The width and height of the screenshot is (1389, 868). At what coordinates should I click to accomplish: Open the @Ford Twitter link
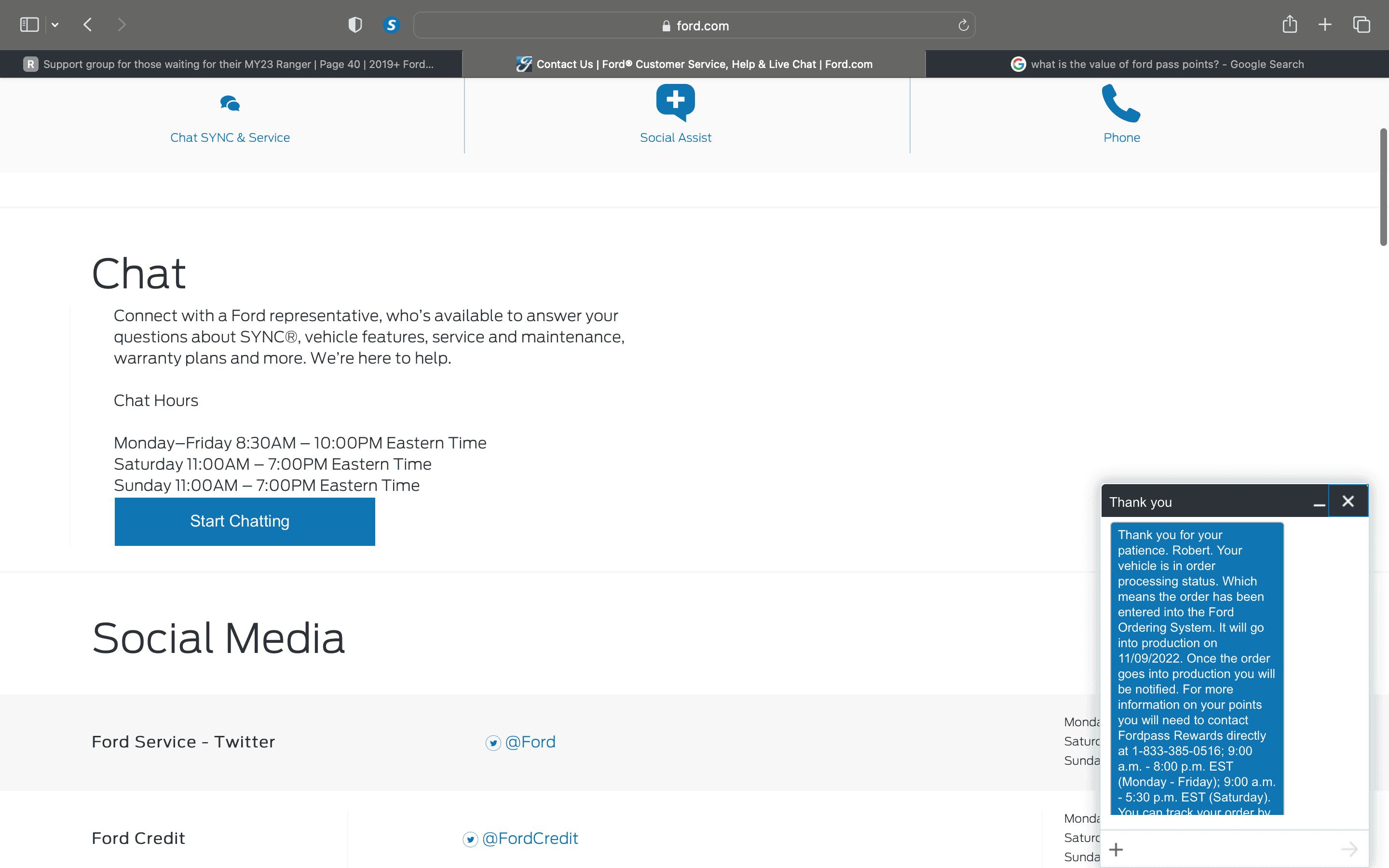click(531, 742)
